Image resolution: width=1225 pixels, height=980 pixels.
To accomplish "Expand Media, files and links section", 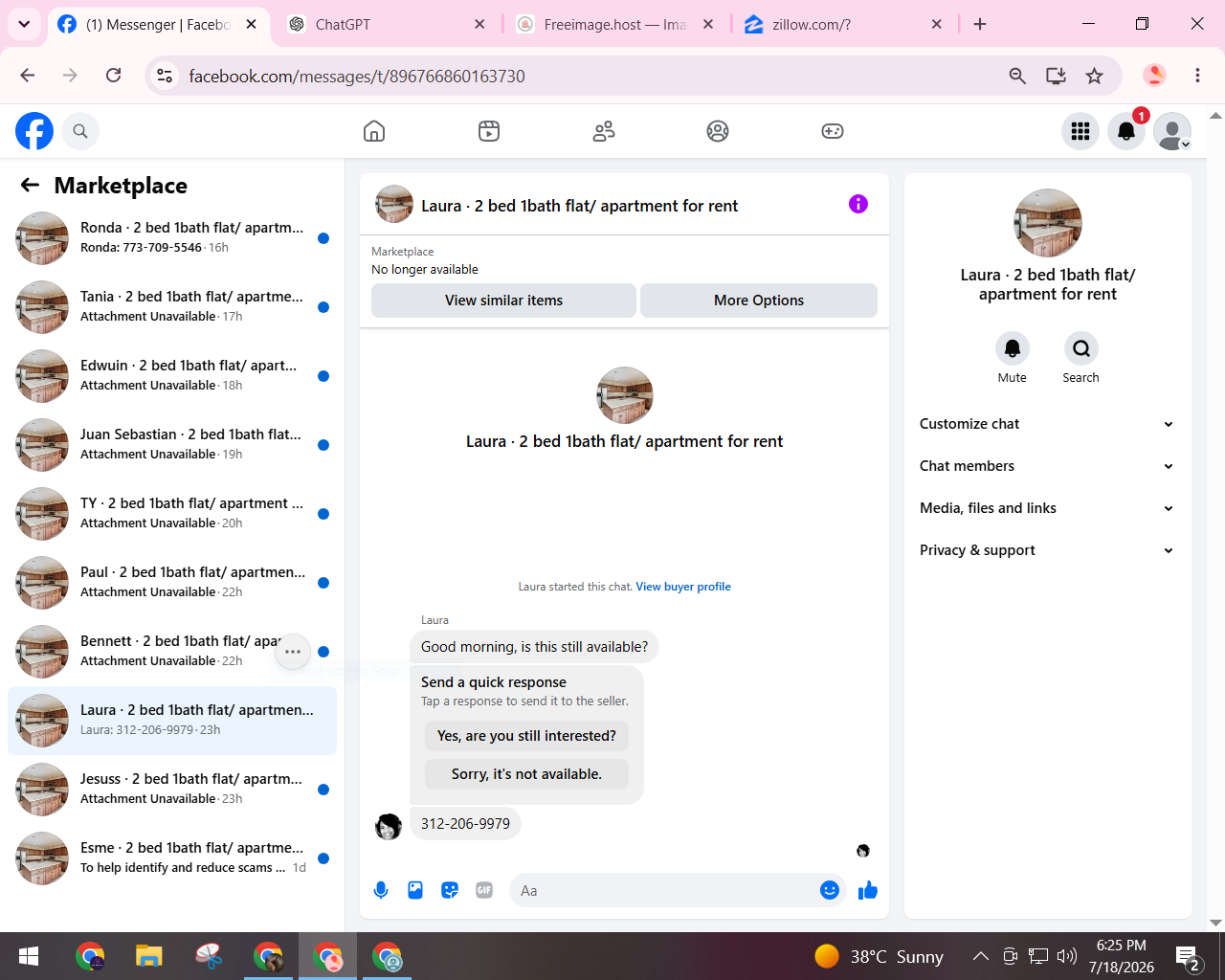I will pyautogui.click(x=1047, y=508).
